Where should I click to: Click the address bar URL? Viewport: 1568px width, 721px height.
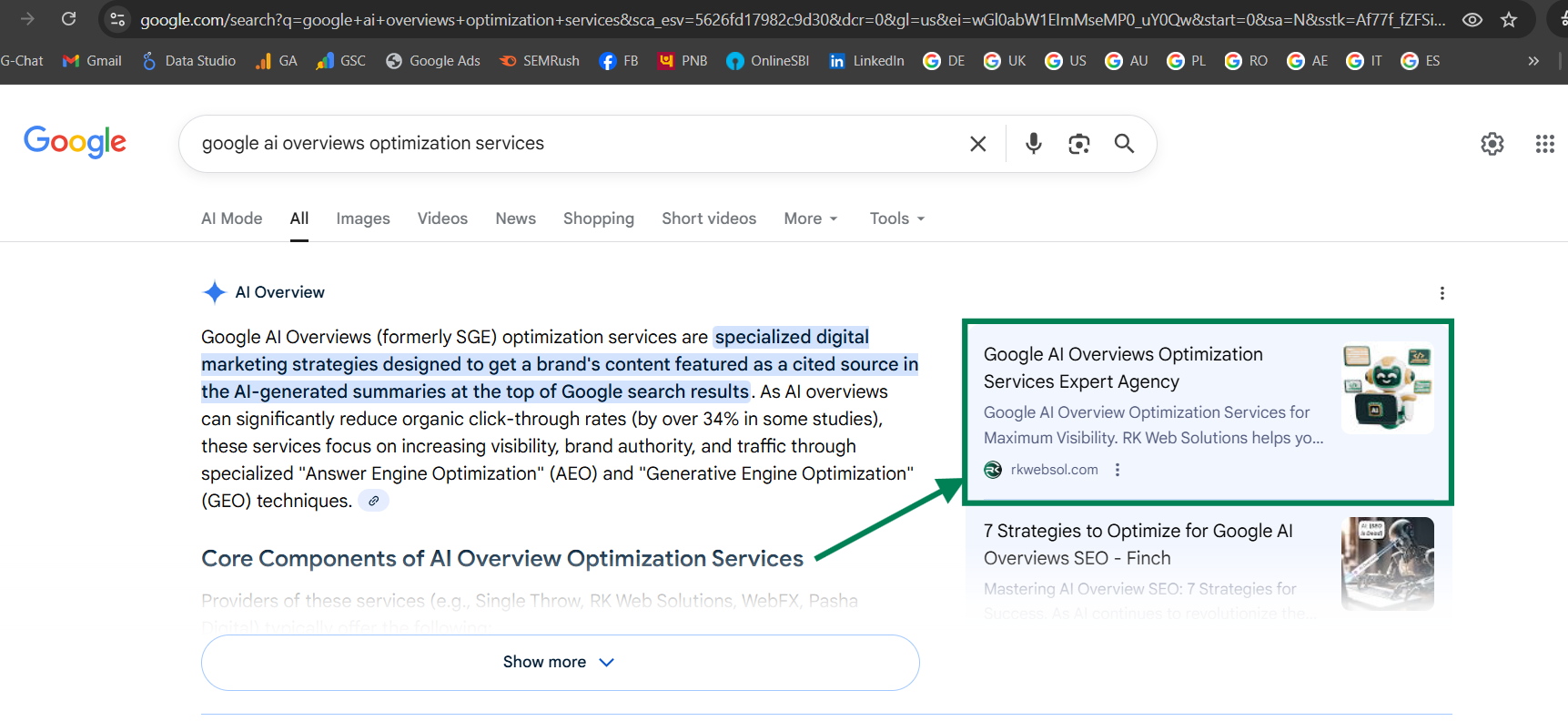(792, 19)
